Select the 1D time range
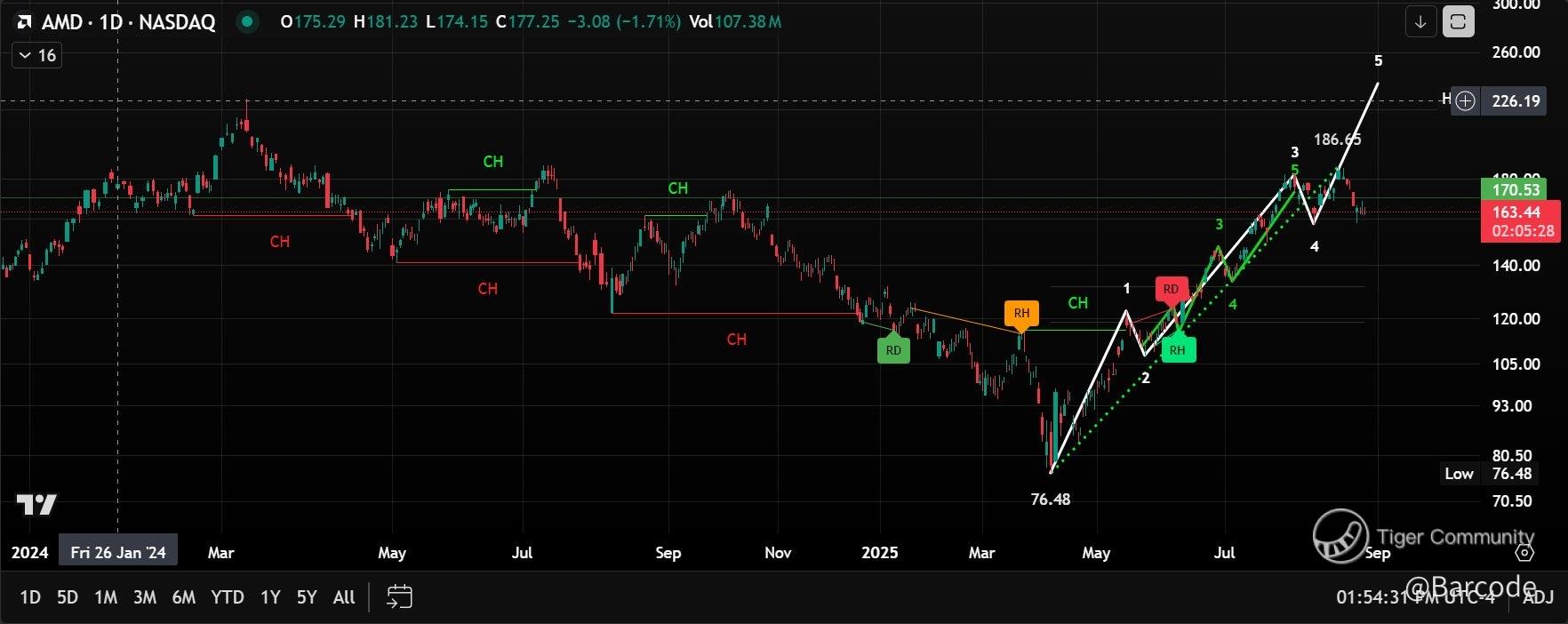Screen dimensions: 1568x624 pyautogui.click(x=30, y=597)
